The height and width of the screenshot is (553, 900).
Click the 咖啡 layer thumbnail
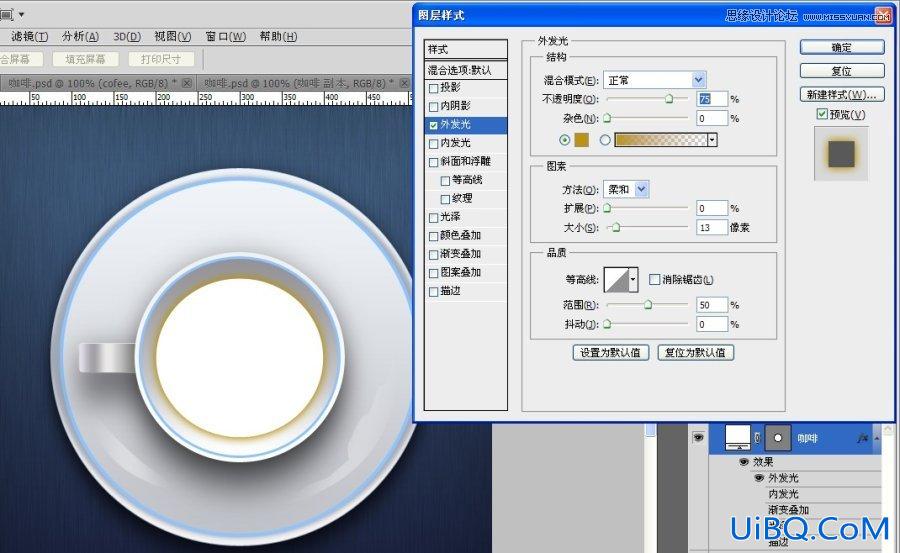pos(738,438)
